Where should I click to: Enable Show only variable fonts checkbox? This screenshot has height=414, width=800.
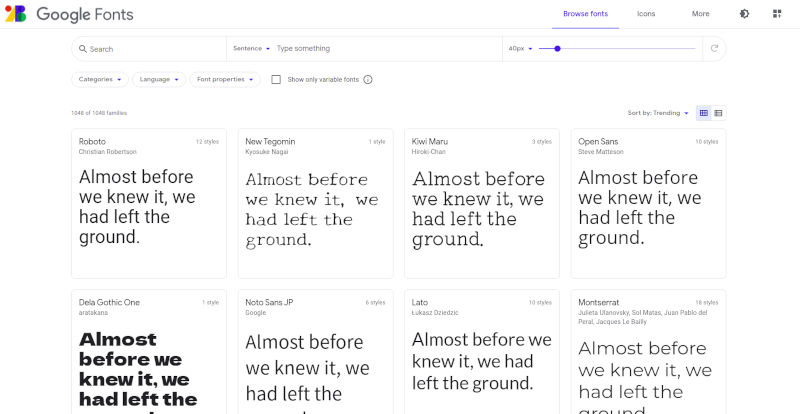click(x=276, y=80)
